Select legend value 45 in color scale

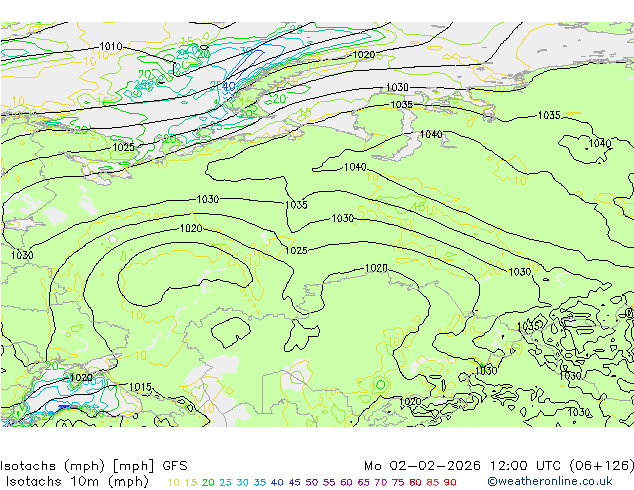(294, 482)
